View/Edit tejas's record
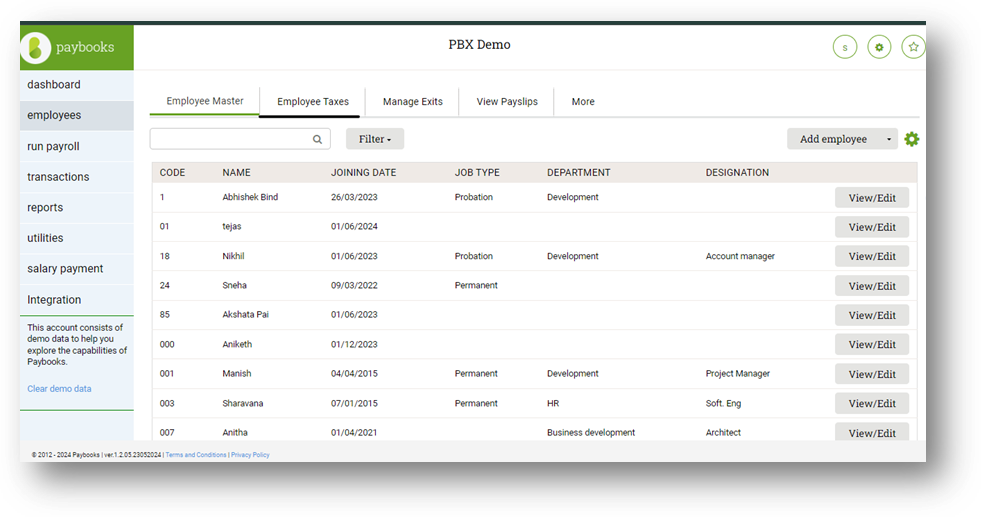 click(872, 227)
